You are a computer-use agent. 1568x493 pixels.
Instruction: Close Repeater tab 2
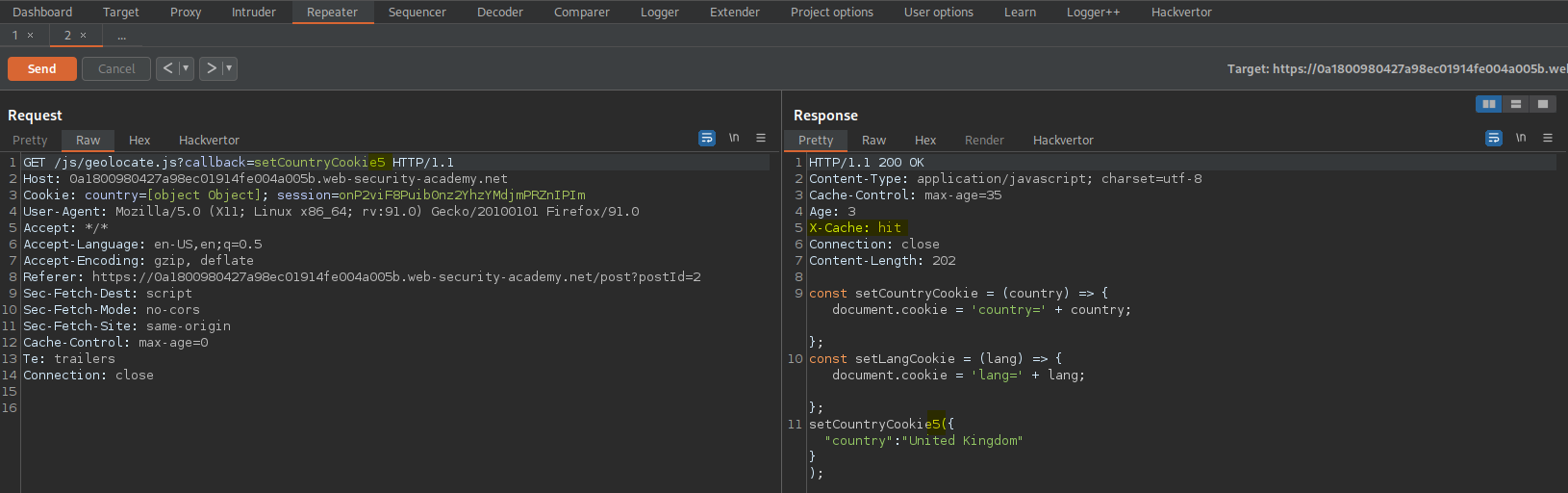coord(84,36)
